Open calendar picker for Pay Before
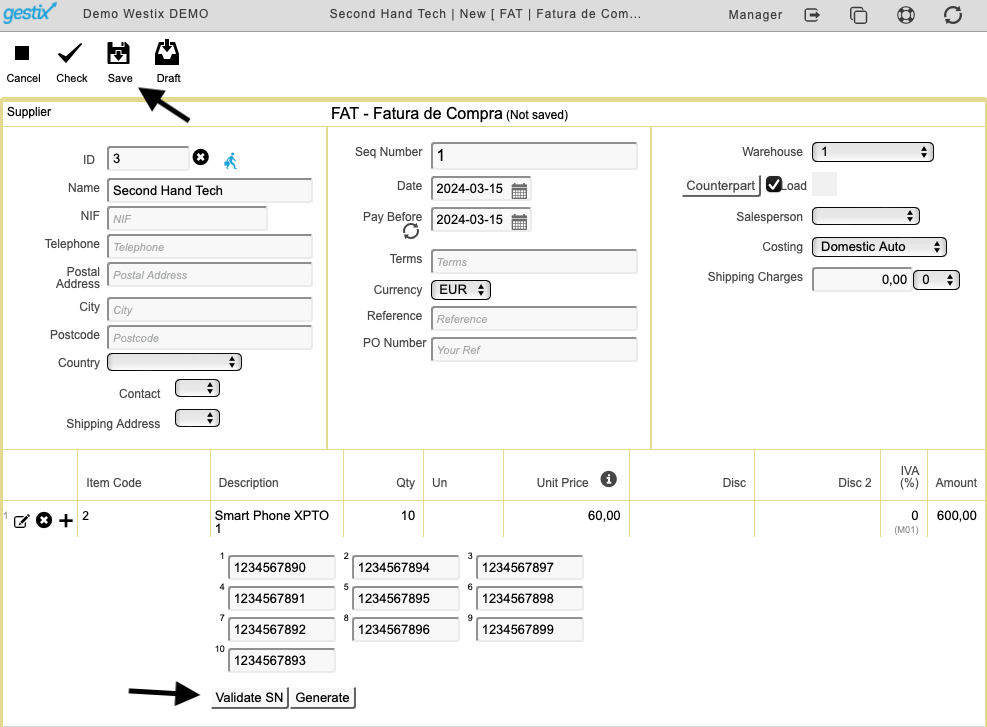The height and width of the screenshot is (727, 987). [x=519, y=221]
